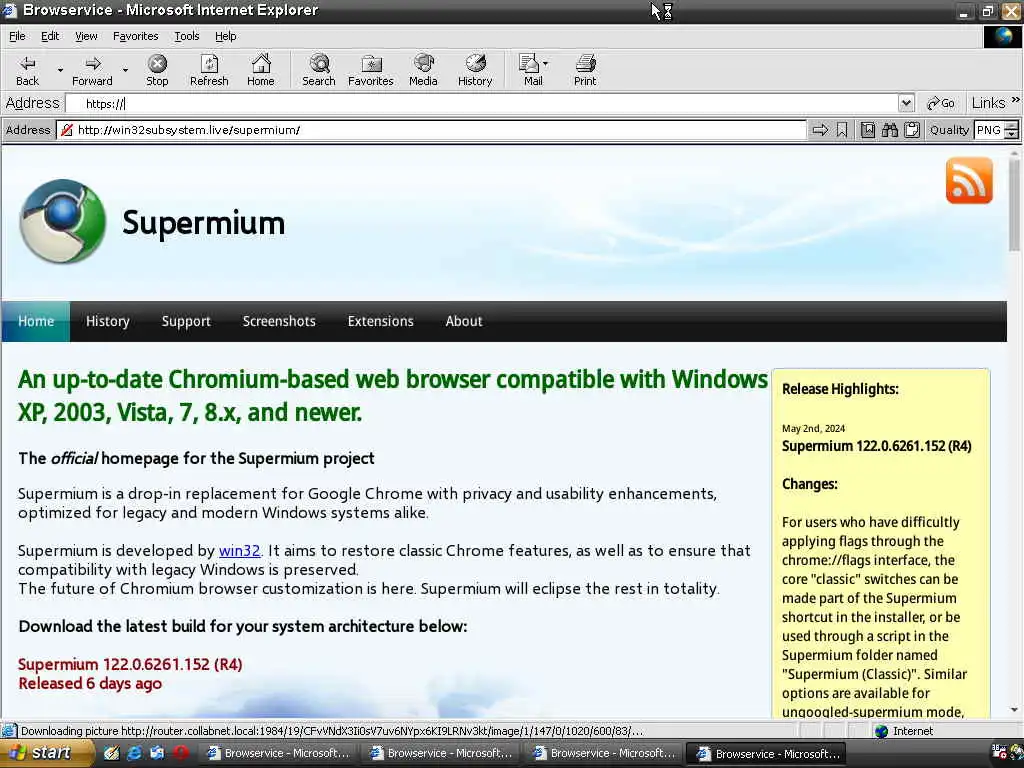Viewport: 1024px width, 768px height.
Task: Click the Supermium logo image
Action: pos(63,221)
